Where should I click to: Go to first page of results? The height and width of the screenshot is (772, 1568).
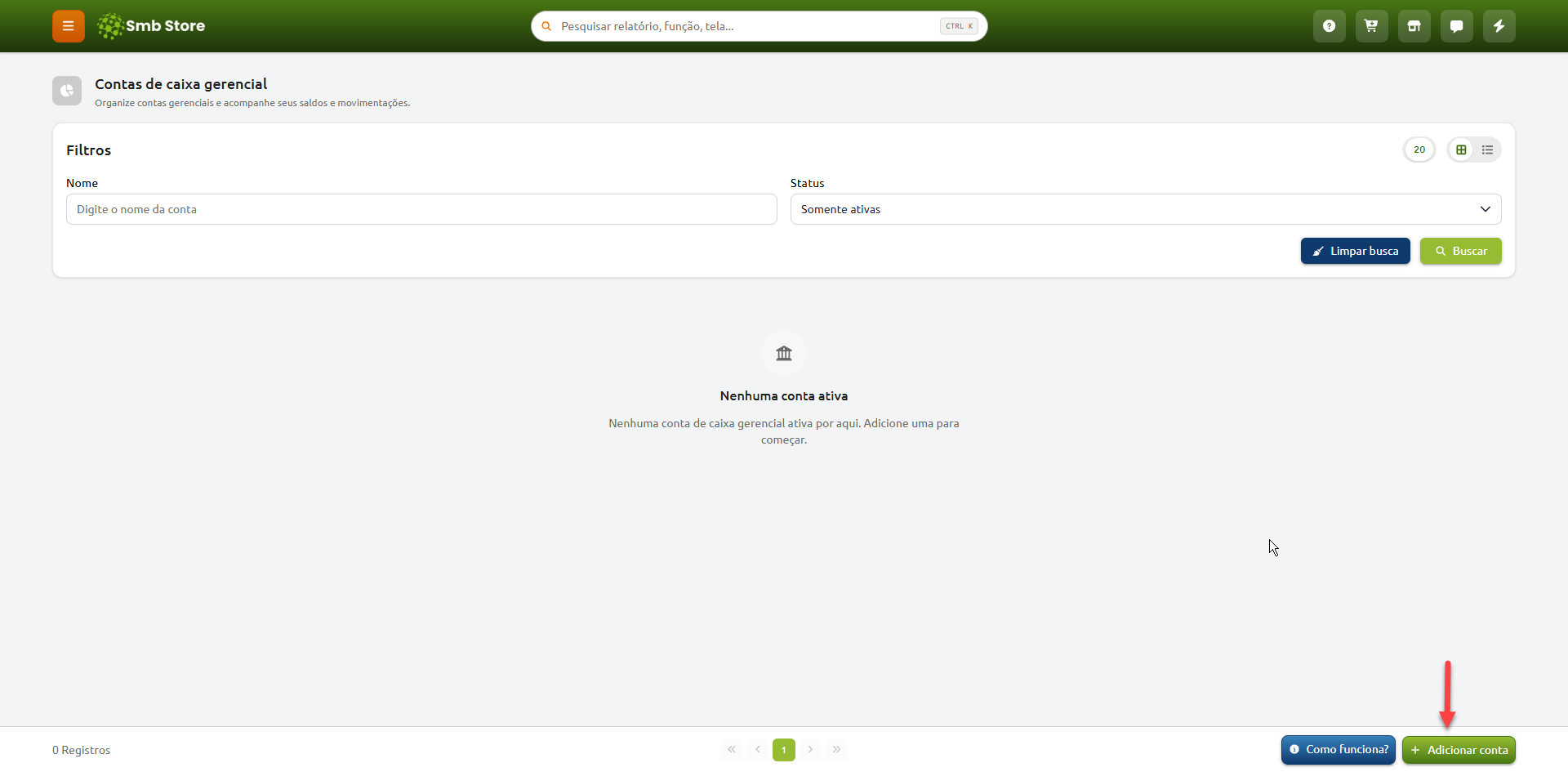tap(732, 749)
